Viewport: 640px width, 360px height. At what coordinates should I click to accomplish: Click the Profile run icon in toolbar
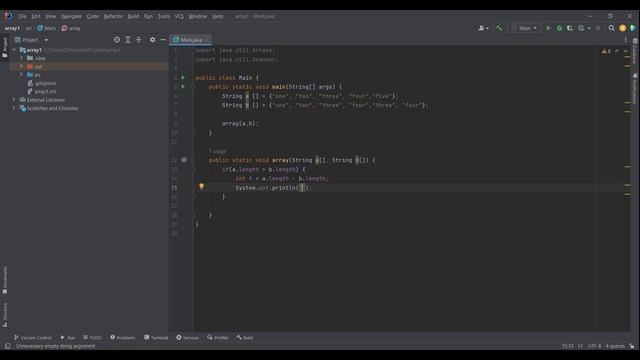tap(581, 28)
